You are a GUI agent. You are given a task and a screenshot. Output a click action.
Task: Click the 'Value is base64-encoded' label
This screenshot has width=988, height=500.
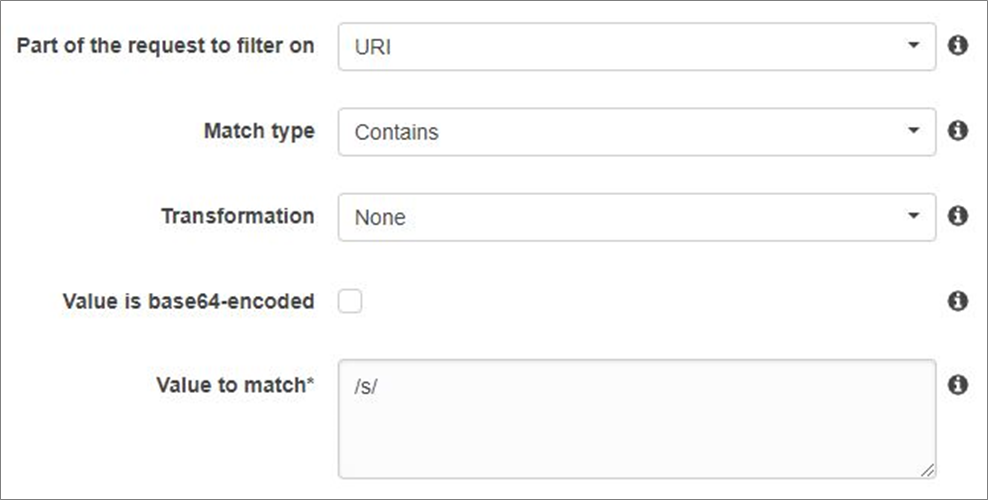click(188, 301)
